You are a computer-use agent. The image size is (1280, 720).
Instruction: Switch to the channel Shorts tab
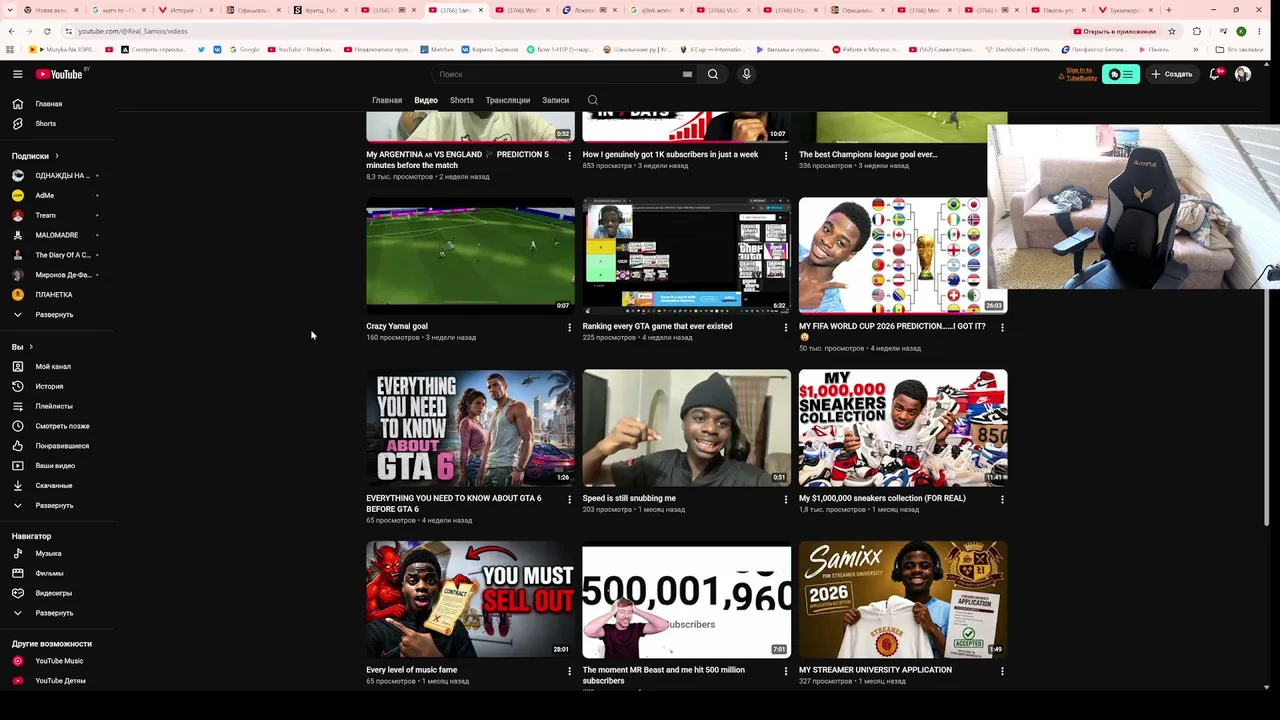tap(462, 100)
